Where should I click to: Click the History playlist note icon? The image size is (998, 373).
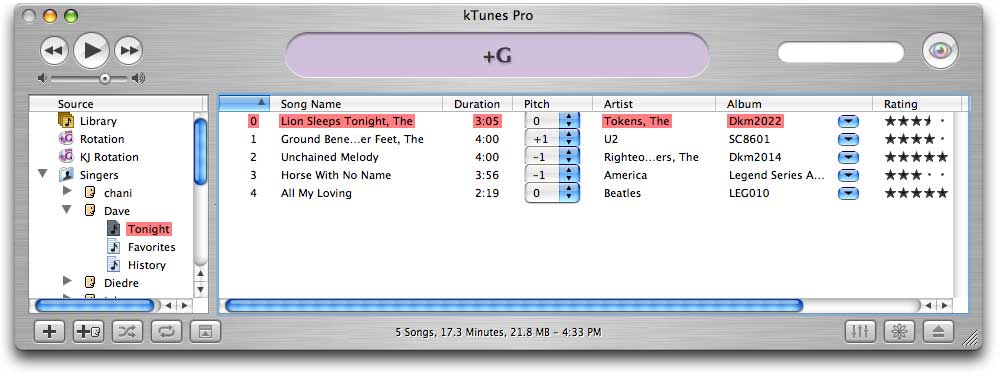coord(113,264)
